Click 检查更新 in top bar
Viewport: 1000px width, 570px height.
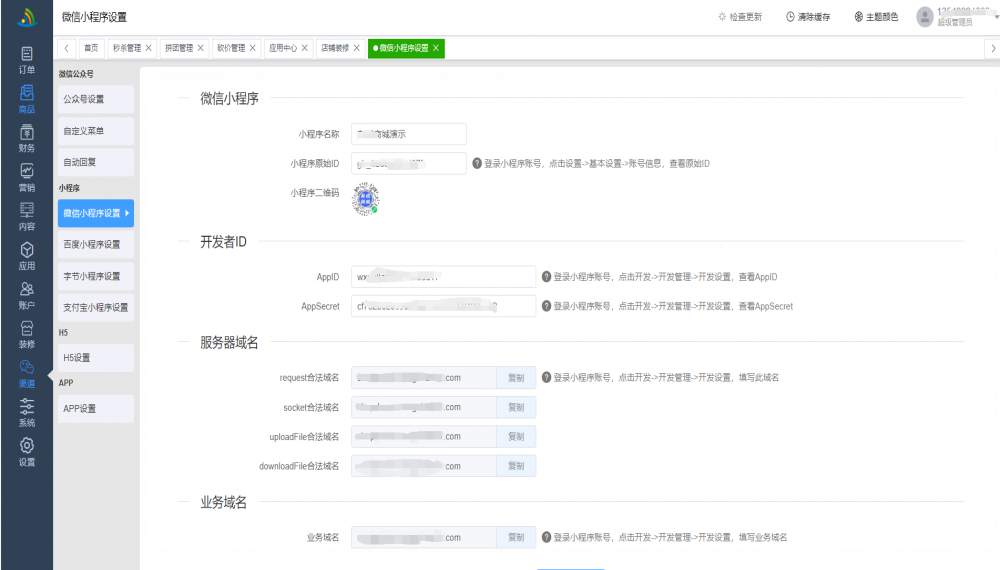pyautogui.click(x=740, y=17)
